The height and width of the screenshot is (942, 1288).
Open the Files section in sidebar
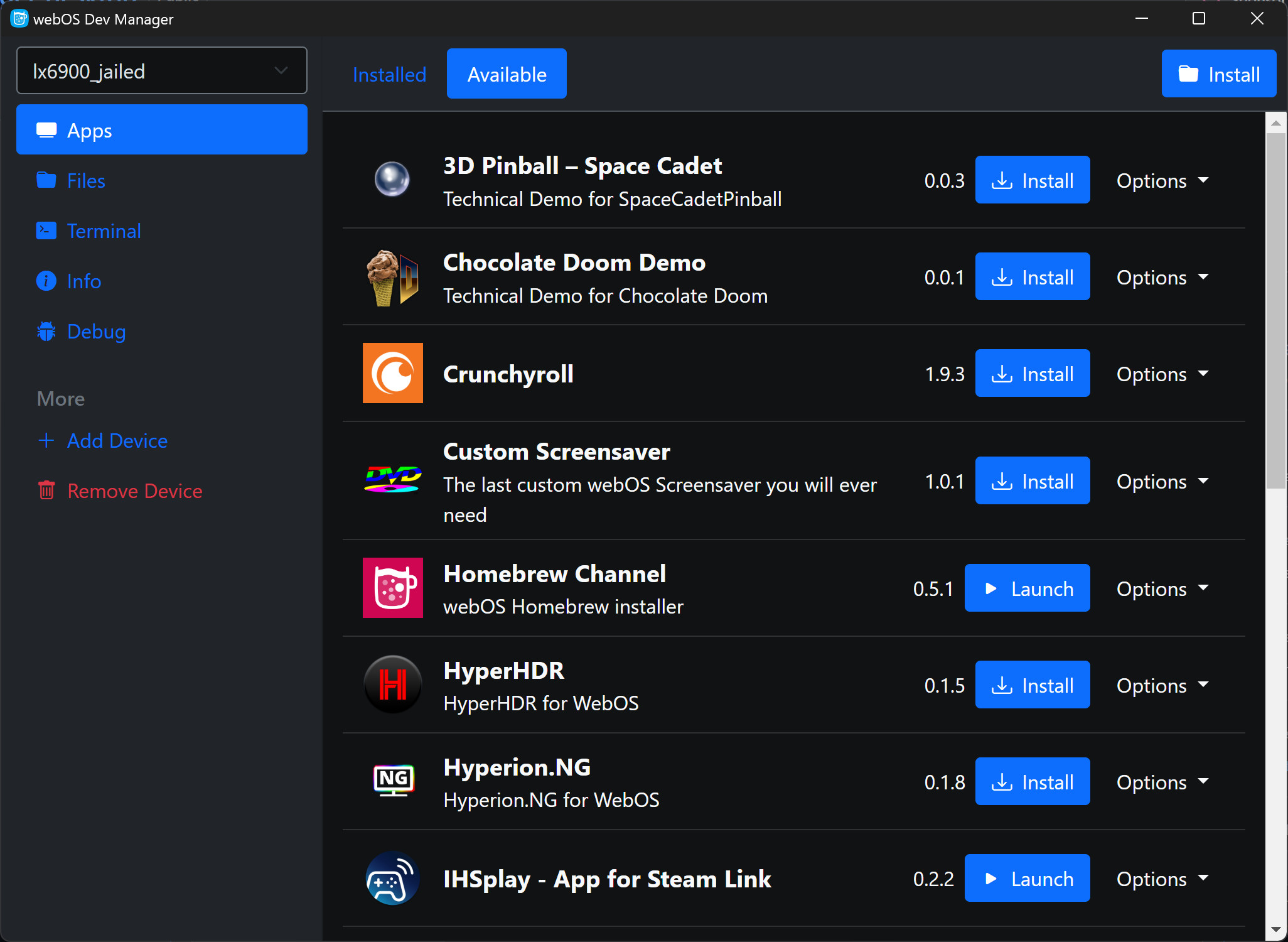coord(162,181)
